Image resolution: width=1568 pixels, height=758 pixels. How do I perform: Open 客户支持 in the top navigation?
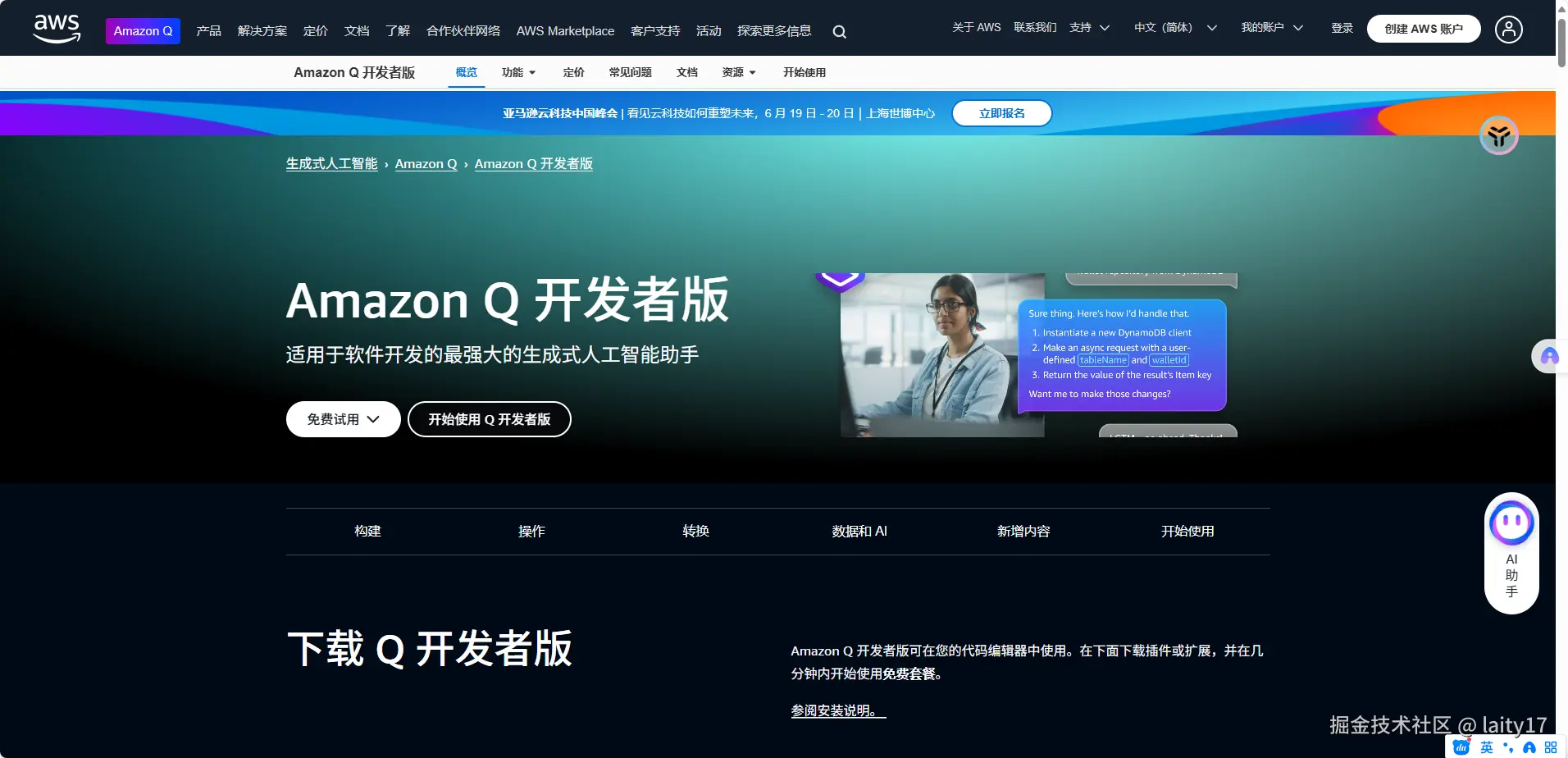coord(655,31)
